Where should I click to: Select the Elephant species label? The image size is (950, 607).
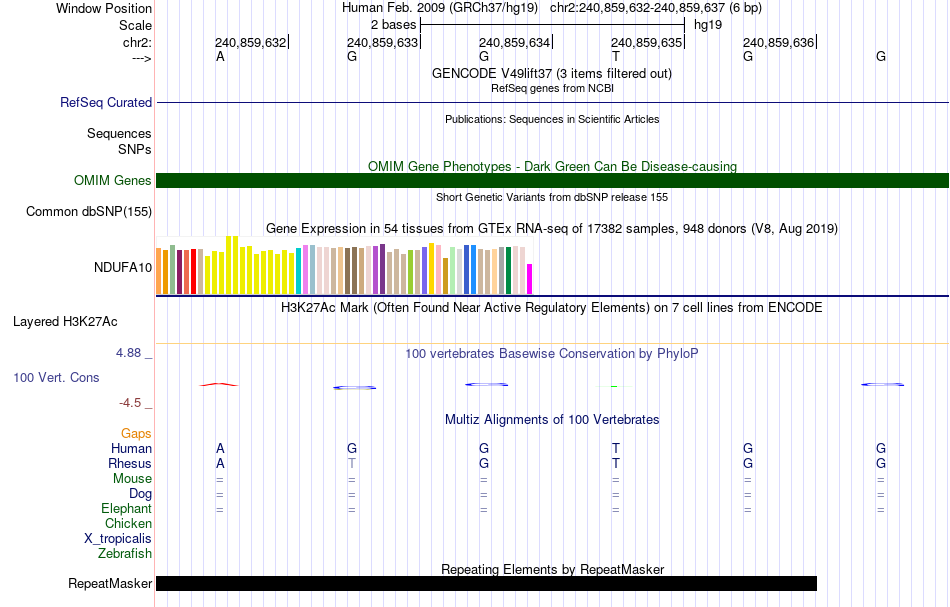pos(126,508)
